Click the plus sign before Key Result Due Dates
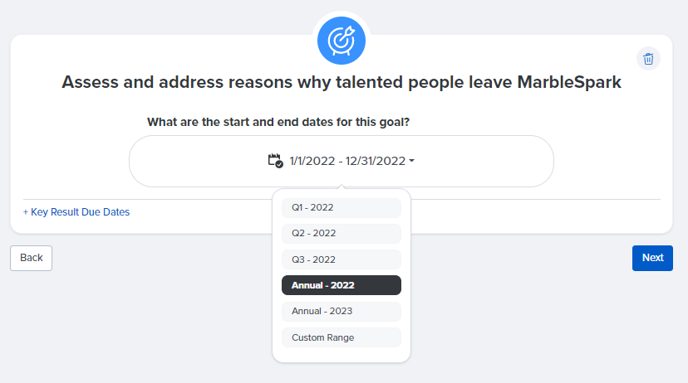This screenshot has width=688, height=383. point(25,212)
